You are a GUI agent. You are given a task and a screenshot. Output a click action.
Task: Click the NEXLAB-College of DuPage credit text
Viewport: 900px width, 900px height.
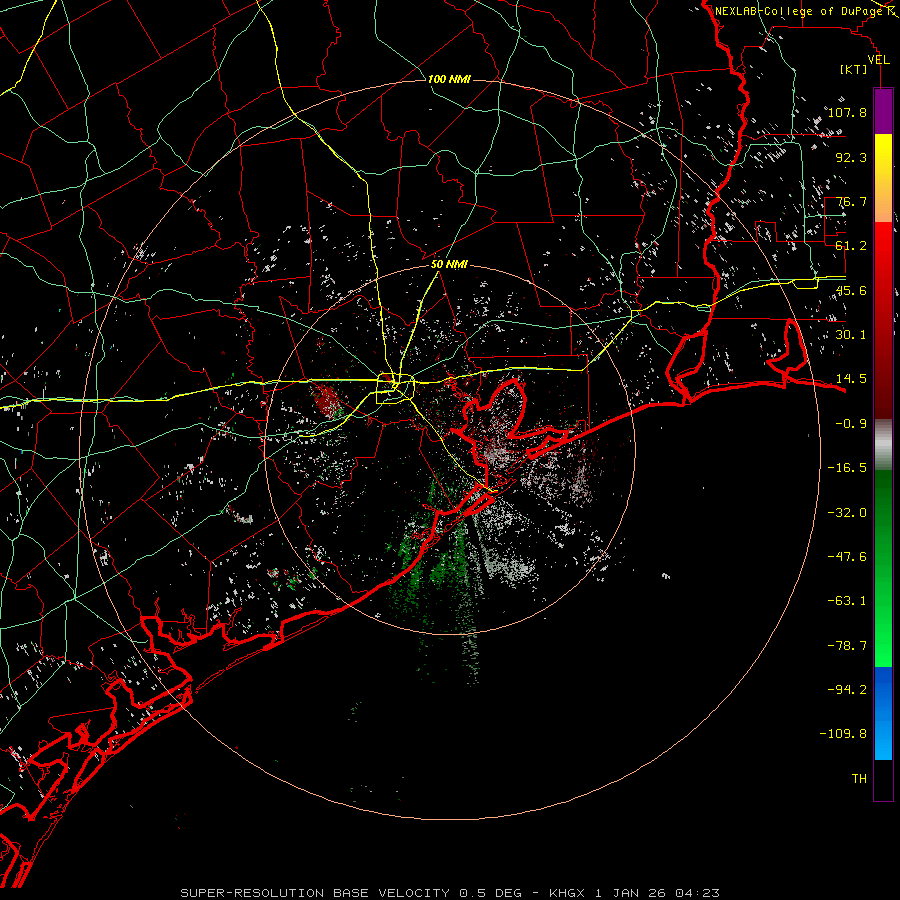(x=799, y=11)
